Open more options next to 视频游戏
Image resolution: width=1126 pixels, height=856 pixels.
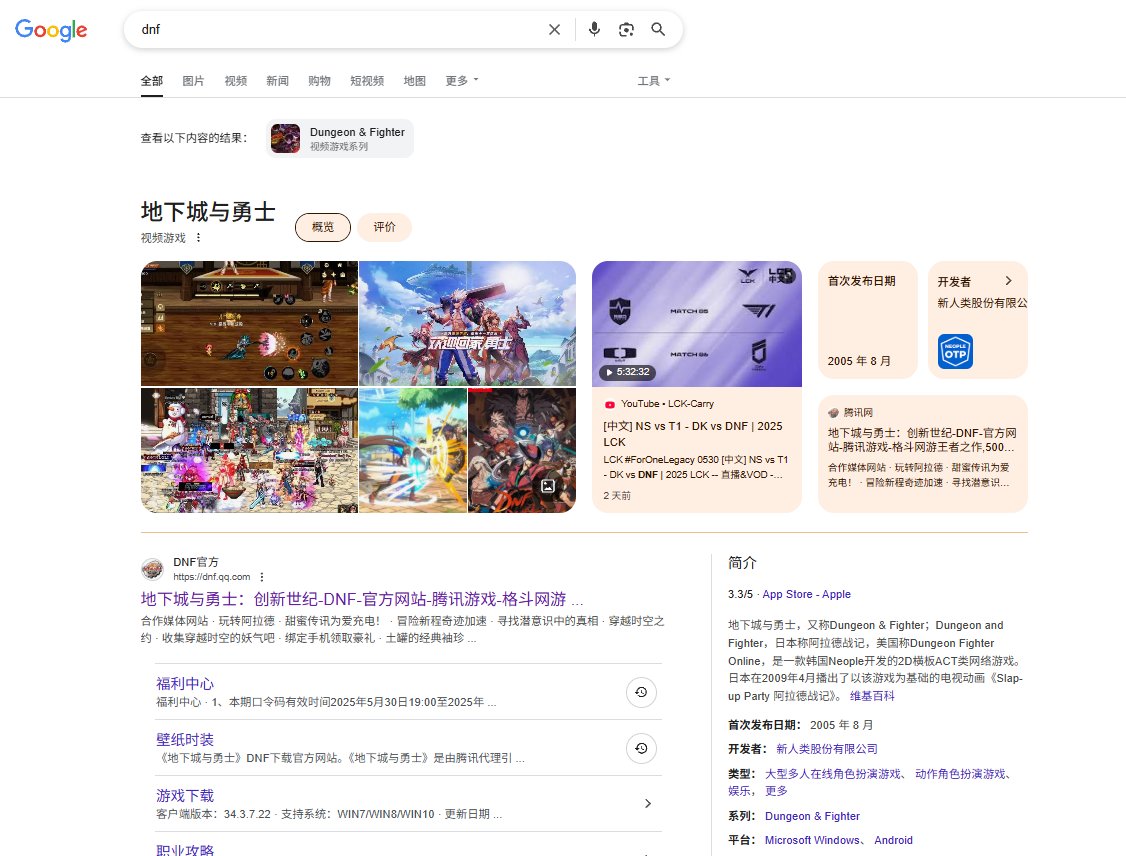[x=198, y=238]
